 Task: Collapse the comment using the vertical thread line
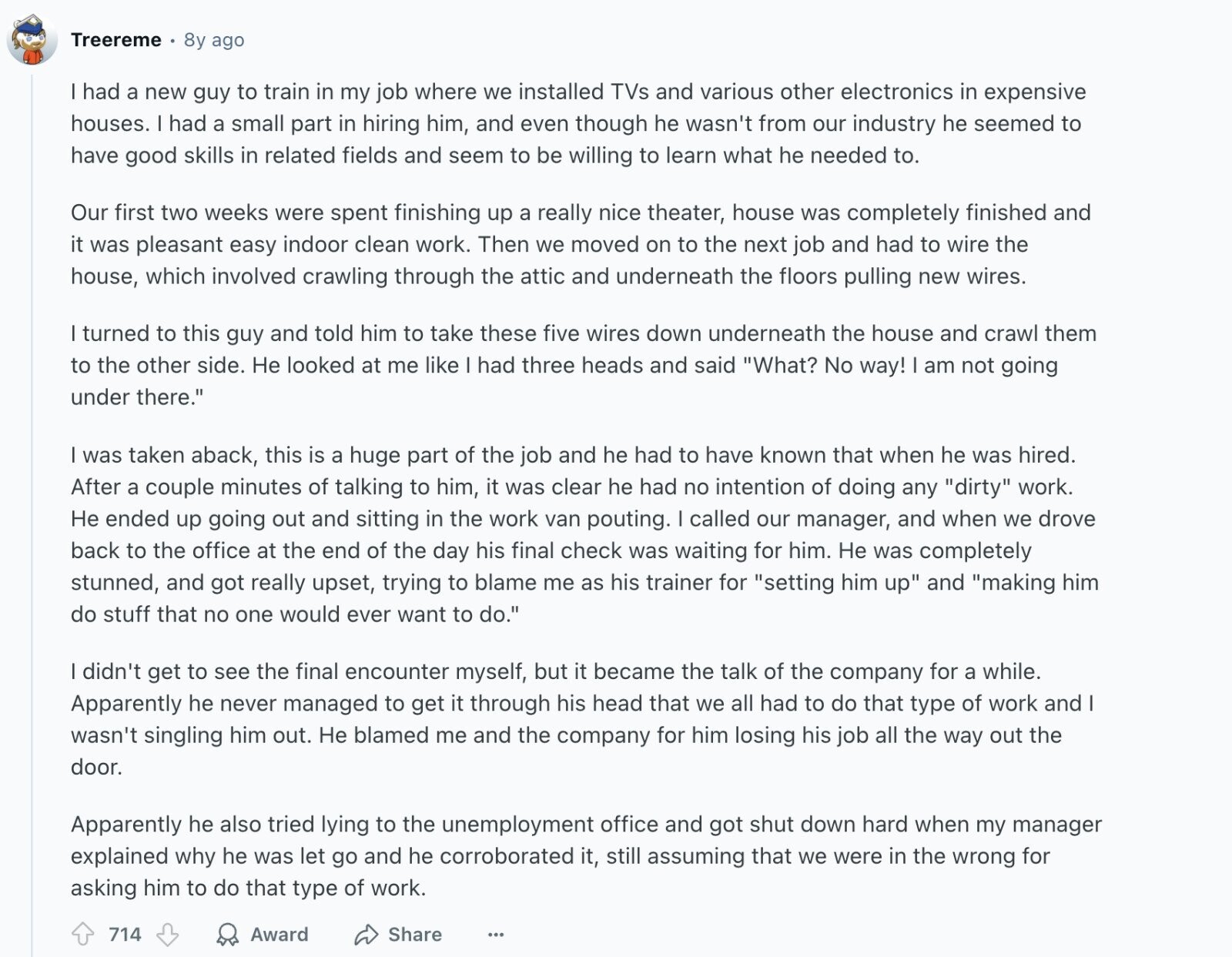pyautogui.click(x=32, y=508)
